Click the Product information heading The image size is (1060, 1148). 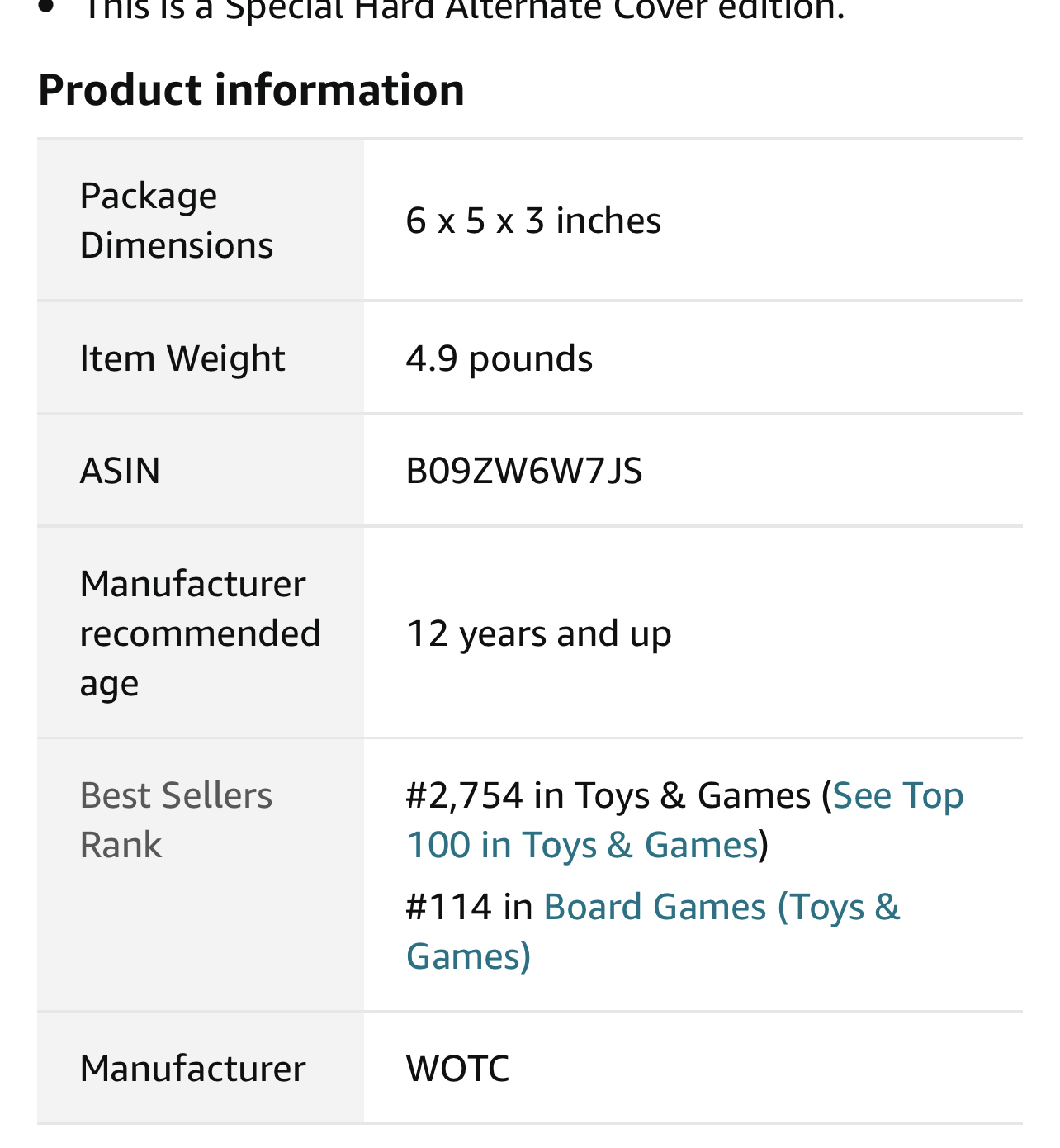pos(251,89)
